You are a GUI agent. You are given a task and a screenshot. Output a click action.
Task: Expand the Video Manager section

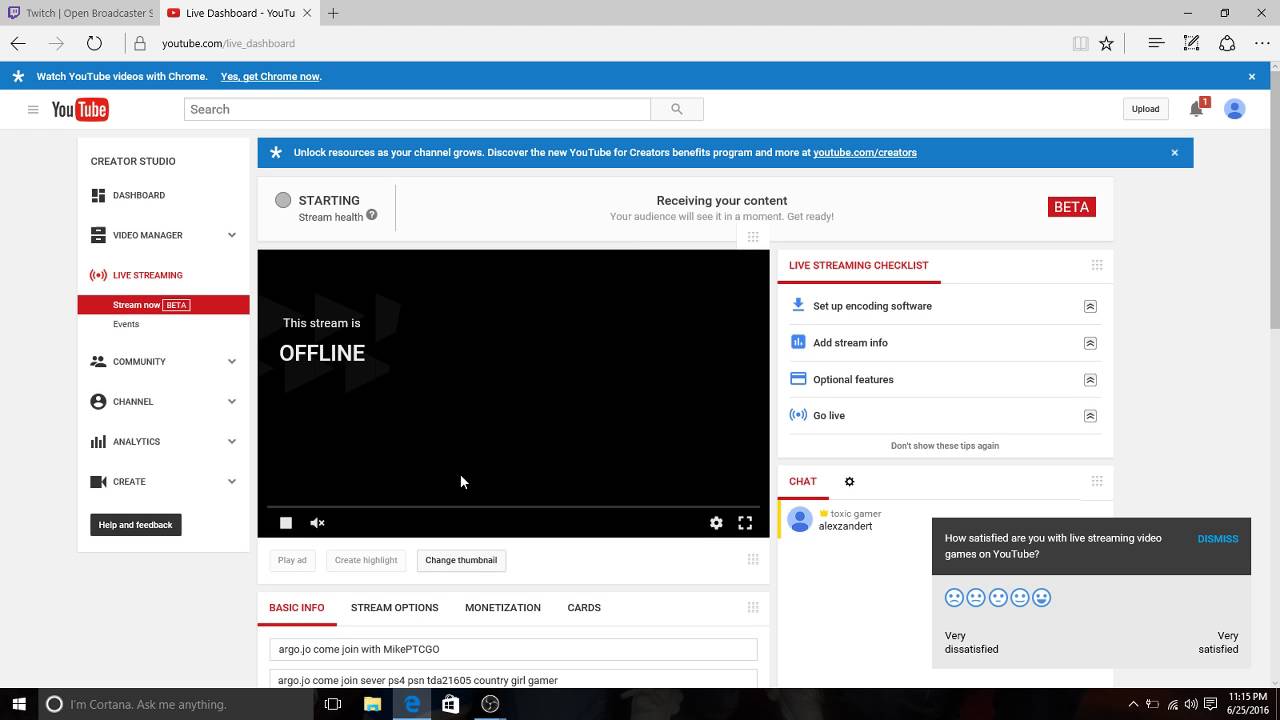[232, 236]
